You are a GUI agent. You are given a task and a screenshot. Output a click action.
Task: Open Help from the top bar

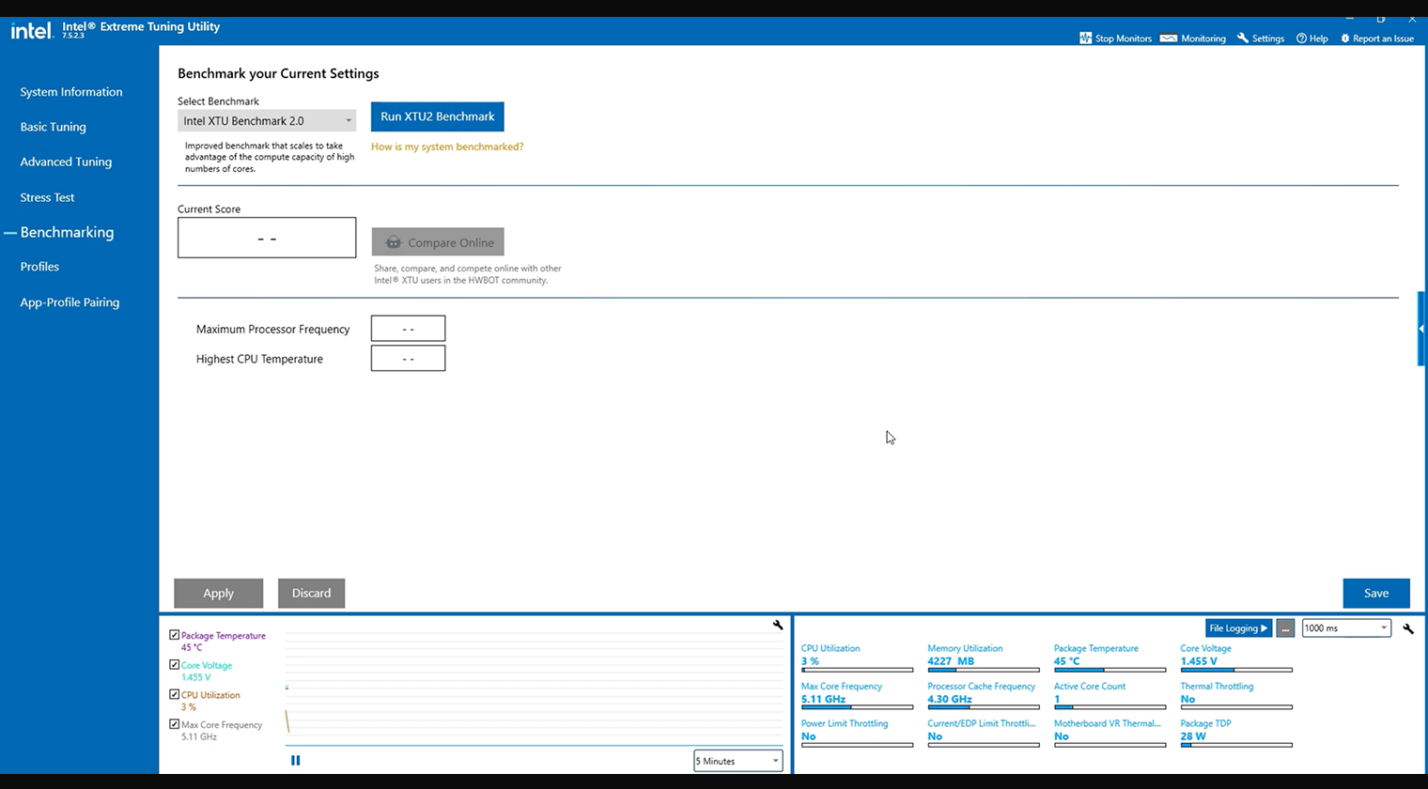(x=1301, y=38)
